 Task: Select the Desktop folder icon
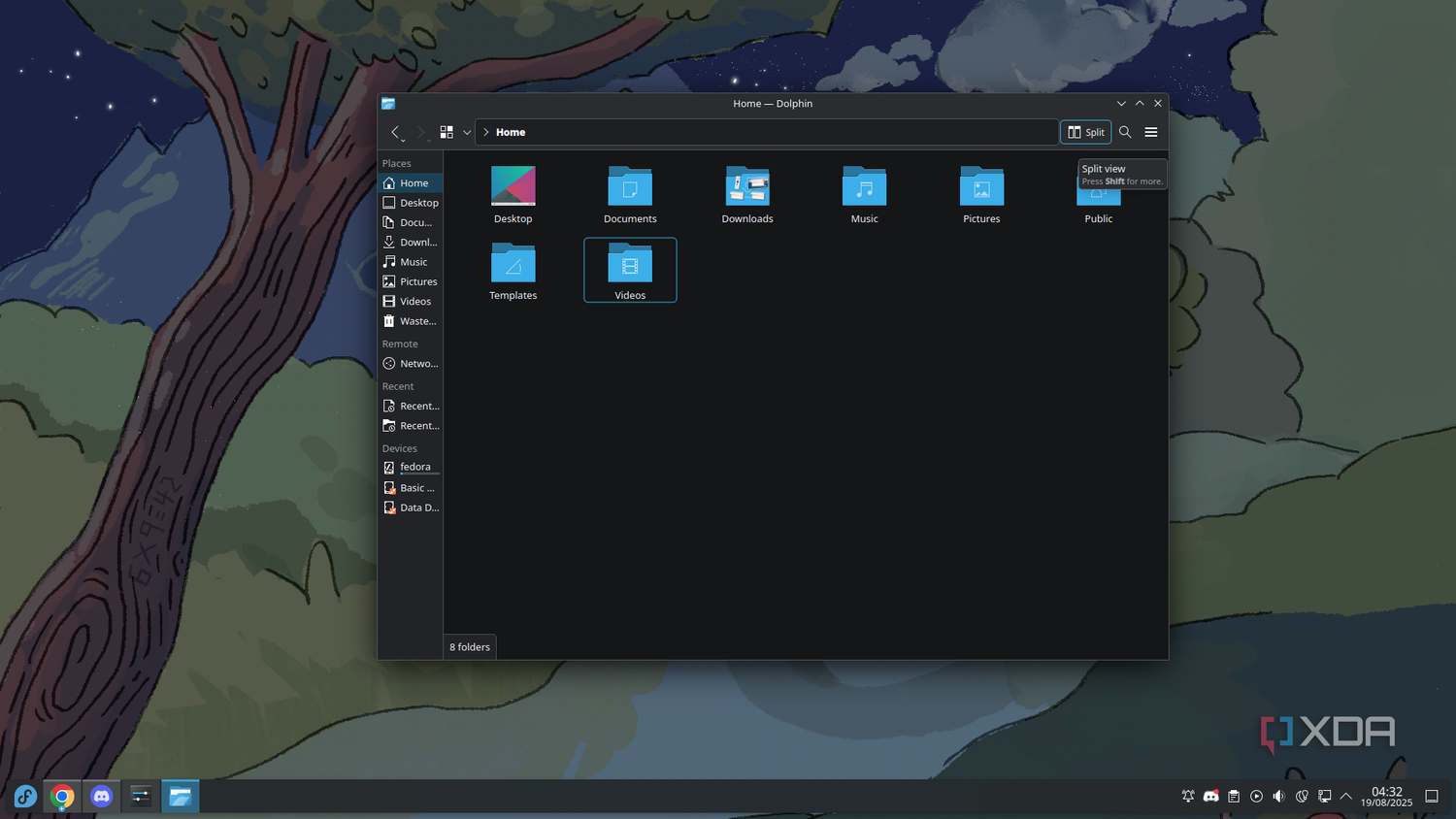coord(513,186)
